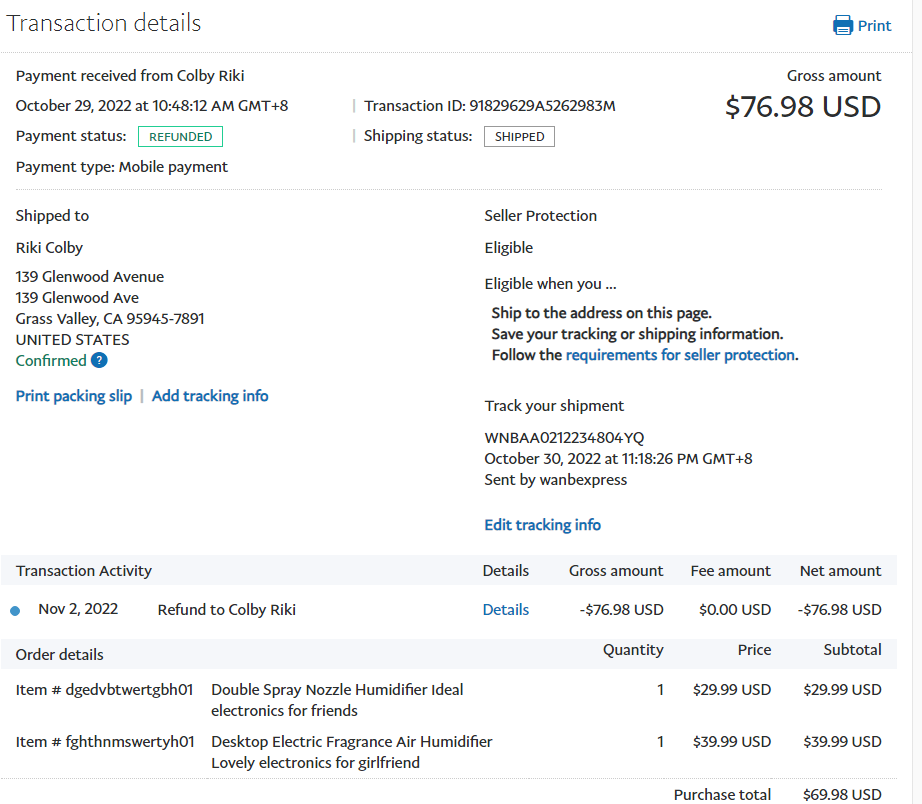
Task: Click the blue dot beside Nov 2, 2022
Action: (x=15, y=610)
